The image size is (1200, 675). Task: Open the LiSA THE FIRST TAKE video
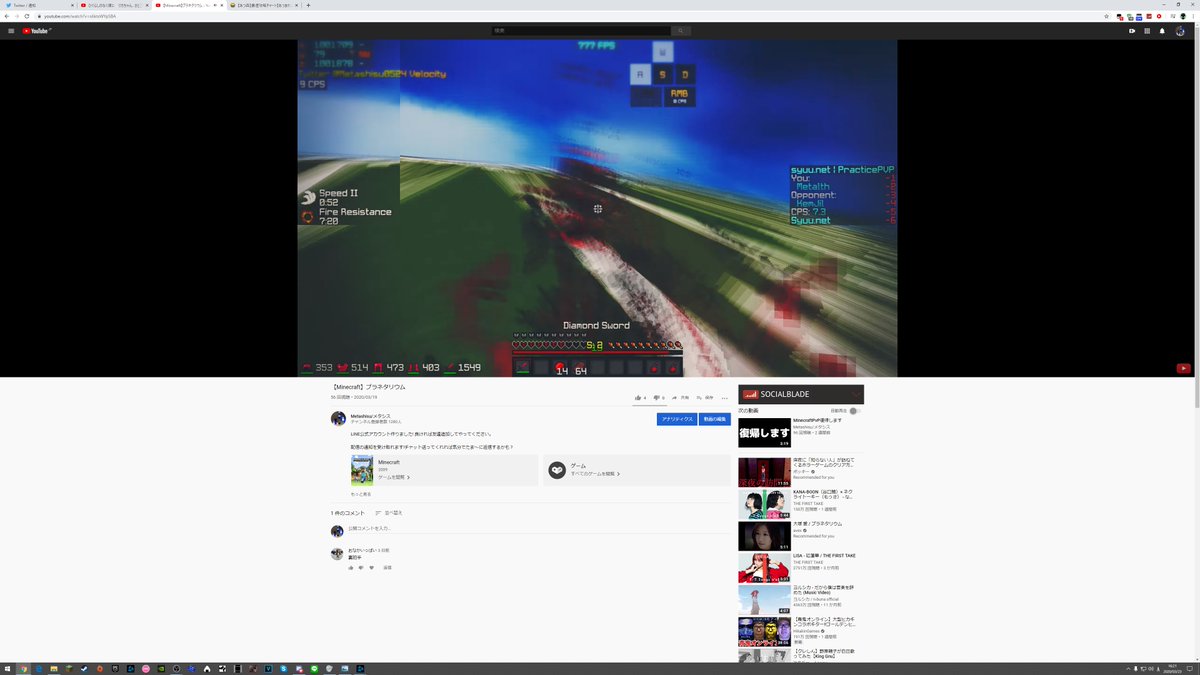click(764, 568)
